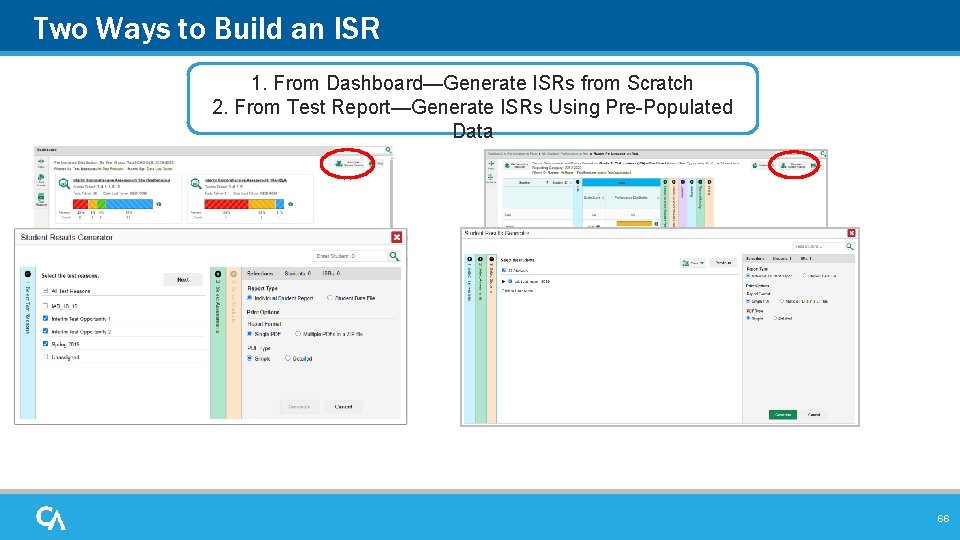The width and height of the screenshot is (960, 540).
Task: Check the IAB_10_19 test reason
Action: pos(45,306)
